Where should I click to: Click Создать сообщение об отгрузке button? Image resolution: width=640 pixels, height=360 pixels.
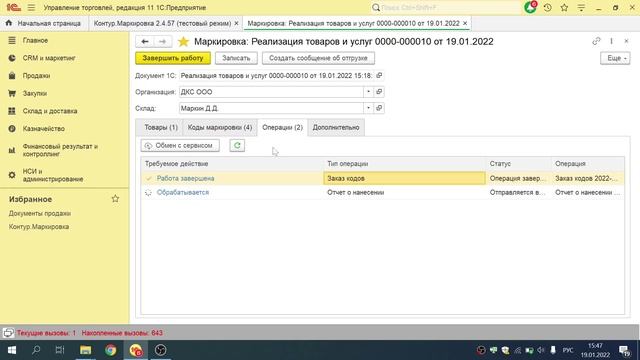[318, 58]
